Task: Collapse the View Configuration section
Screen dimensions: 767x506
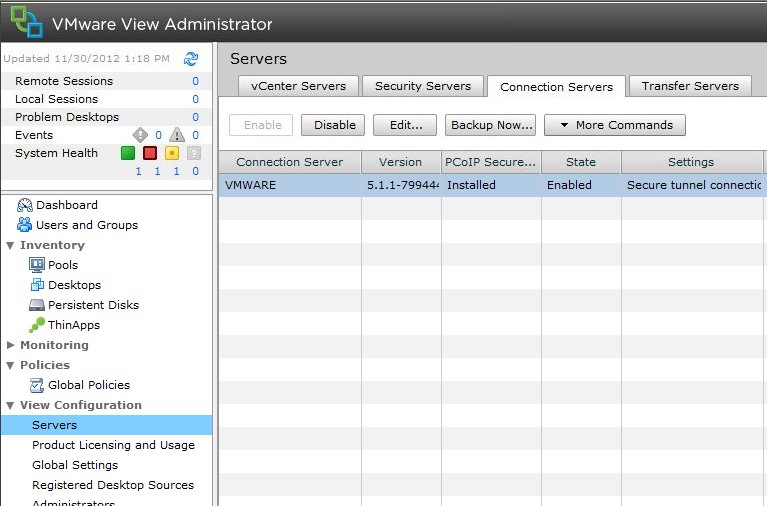Action: pos(10,405)
